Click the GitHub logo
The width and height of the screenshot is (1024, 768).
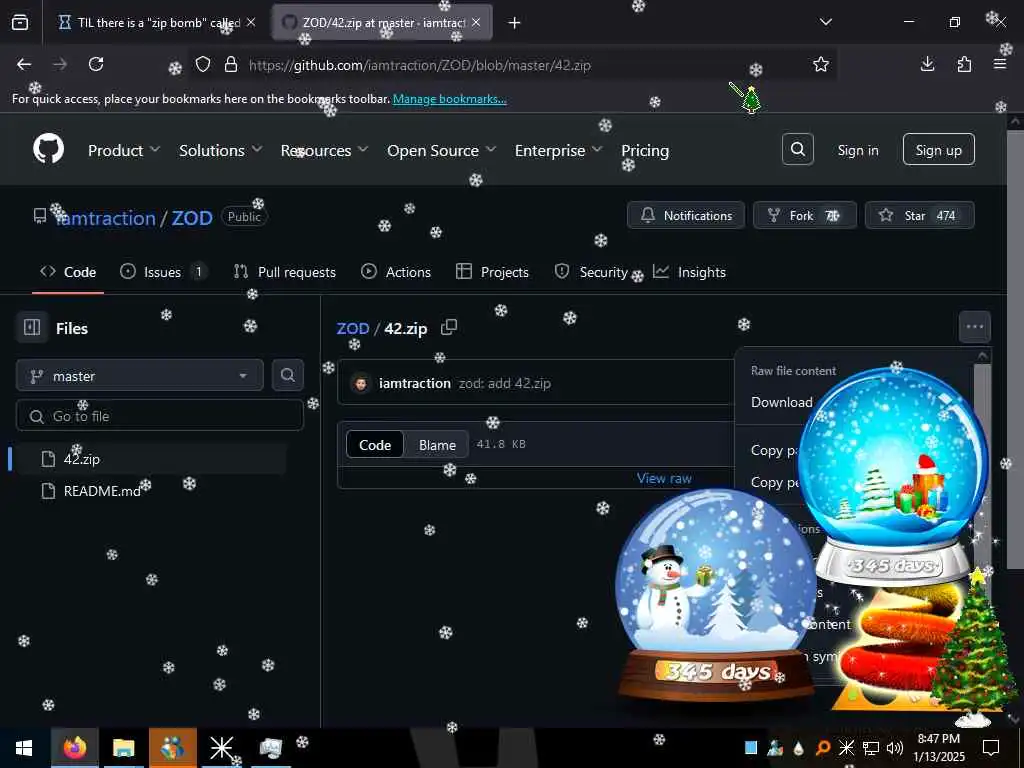[x=48, y=149]
